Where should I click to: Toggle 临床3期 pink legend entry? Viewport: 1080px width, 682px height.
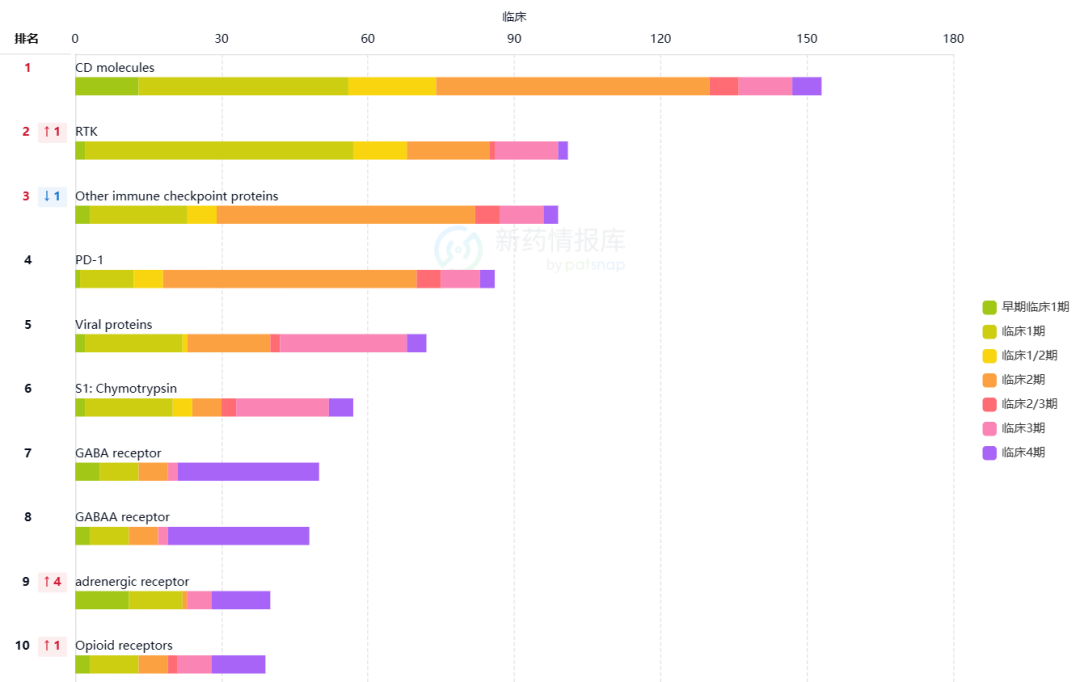click(1014, 428)
